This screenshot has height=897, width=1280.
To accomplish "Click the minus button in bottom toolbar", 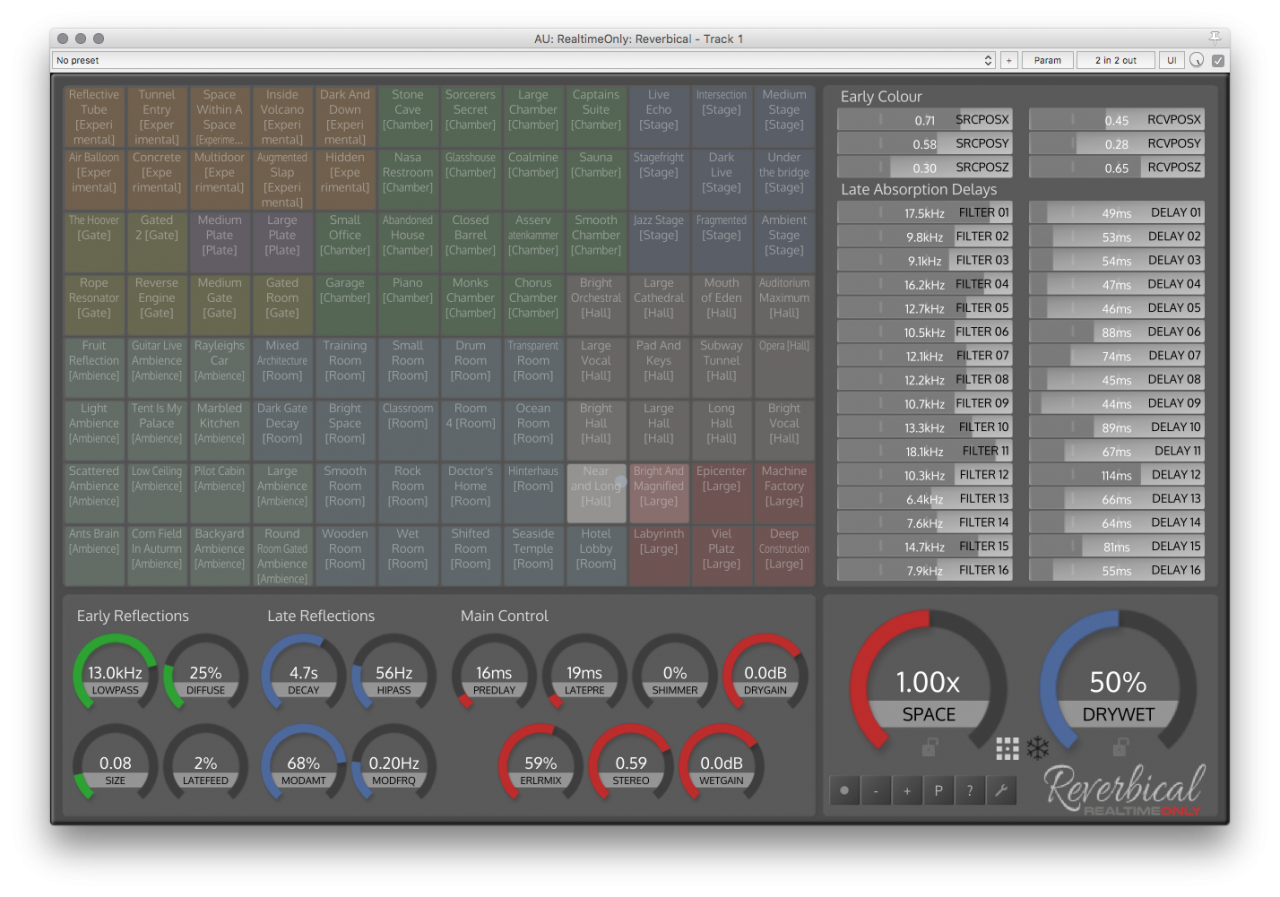I will tap(876, 791).
